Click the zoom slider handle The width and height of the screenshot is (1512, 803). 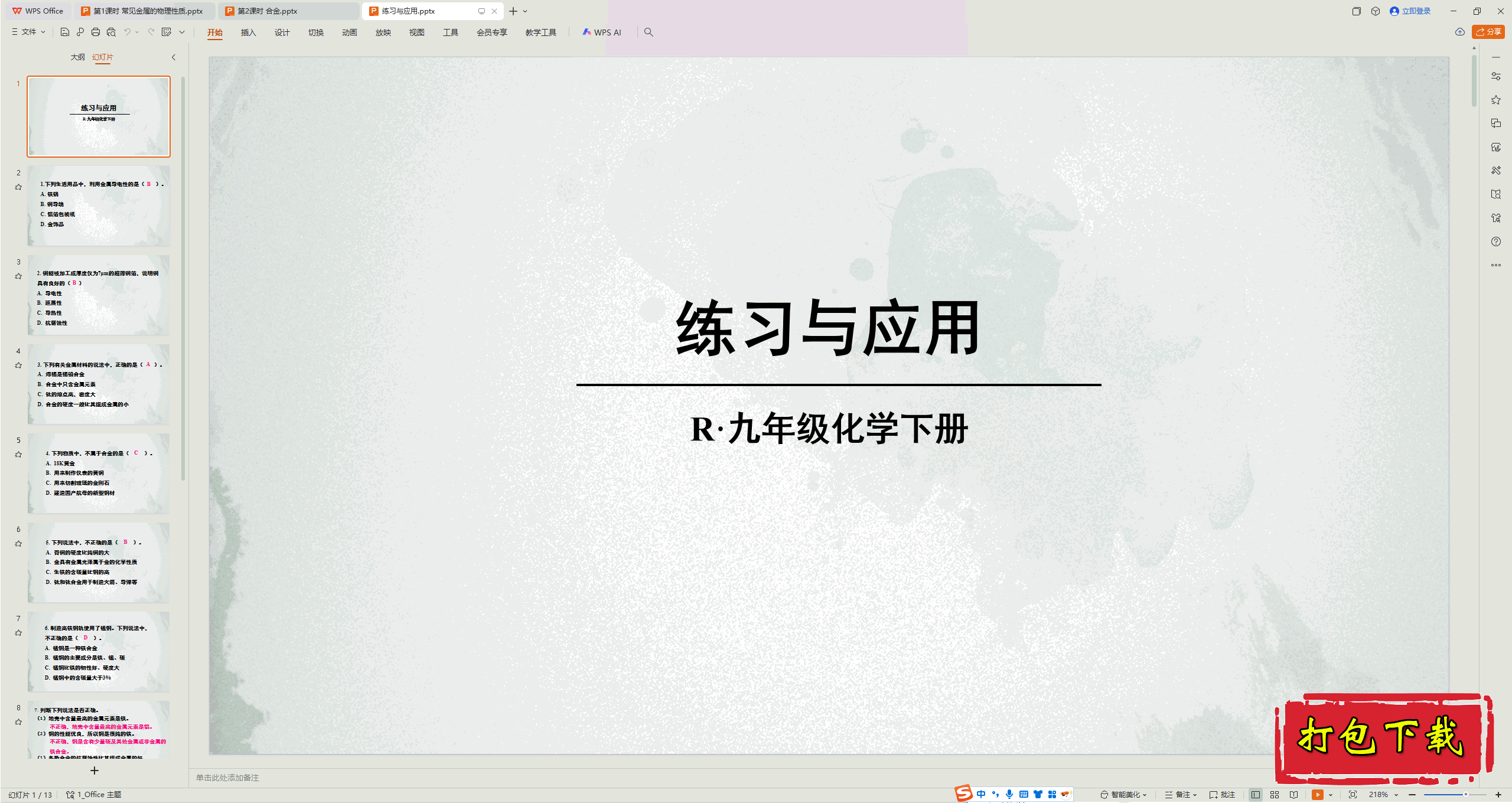(1466, 795)
